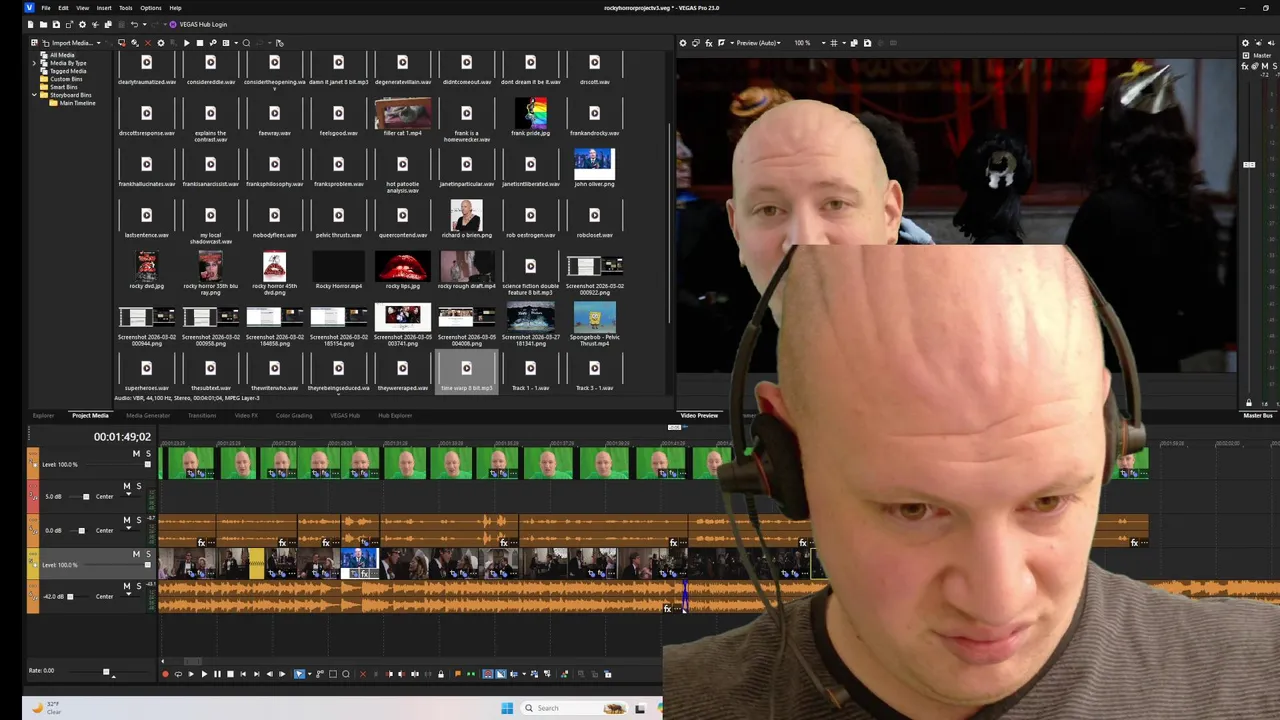1280x720 pixels.
Task: Mute the 5.0 dB audio track
Action: coord(126,486)
